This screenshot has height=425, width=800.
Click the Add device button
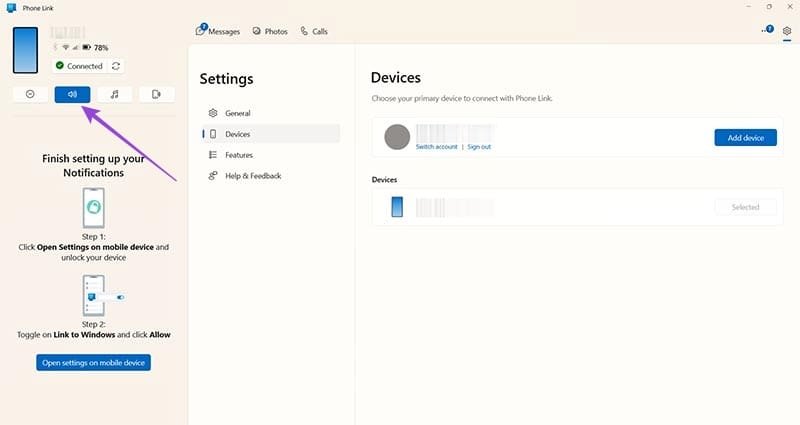pyautogui.click(x=745, y=138)
